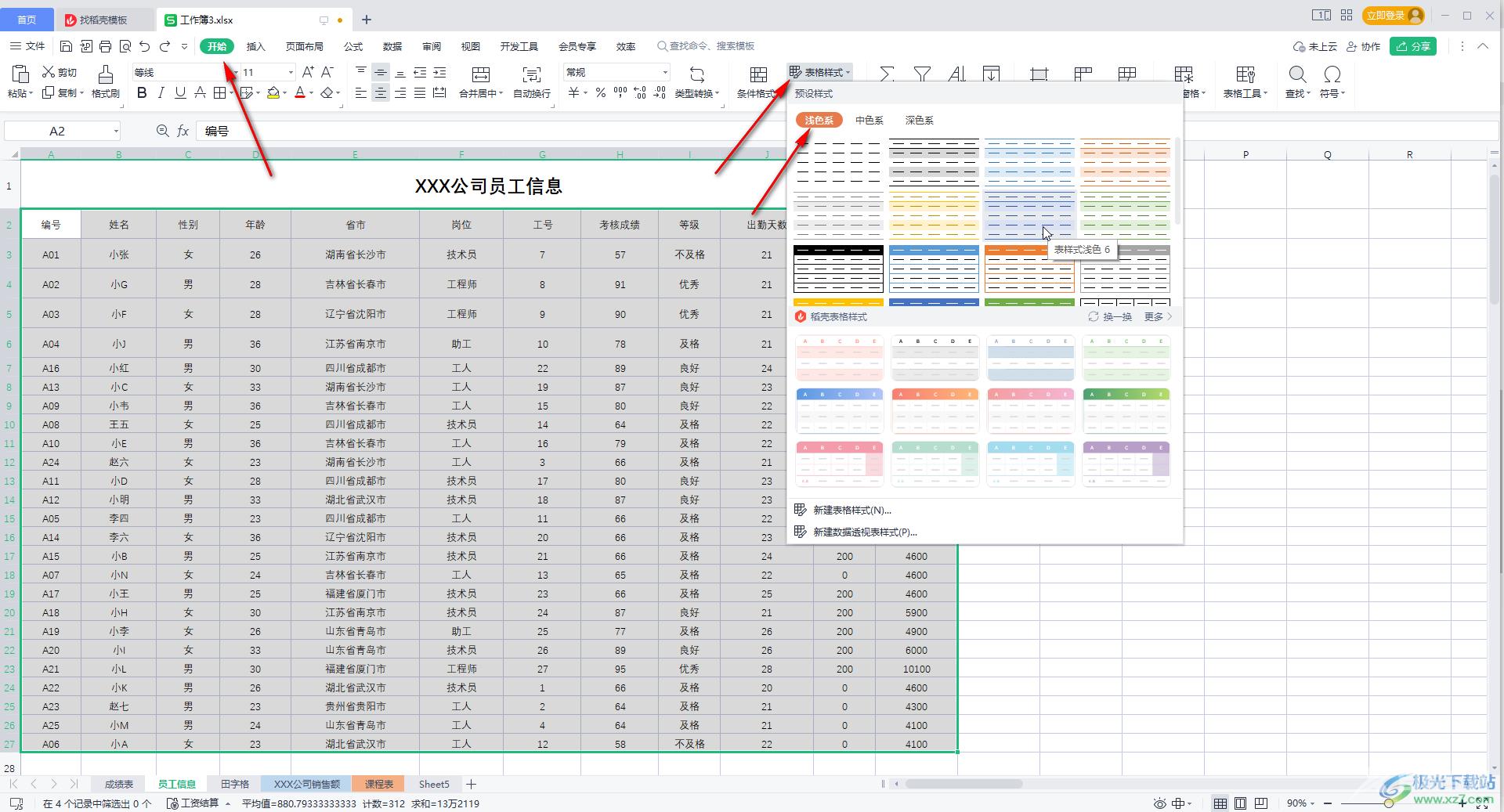Image resolution: width=1504 pixels, height=812 pixels.
Task: Open the font name dropdown
Action: click(234, 72)
